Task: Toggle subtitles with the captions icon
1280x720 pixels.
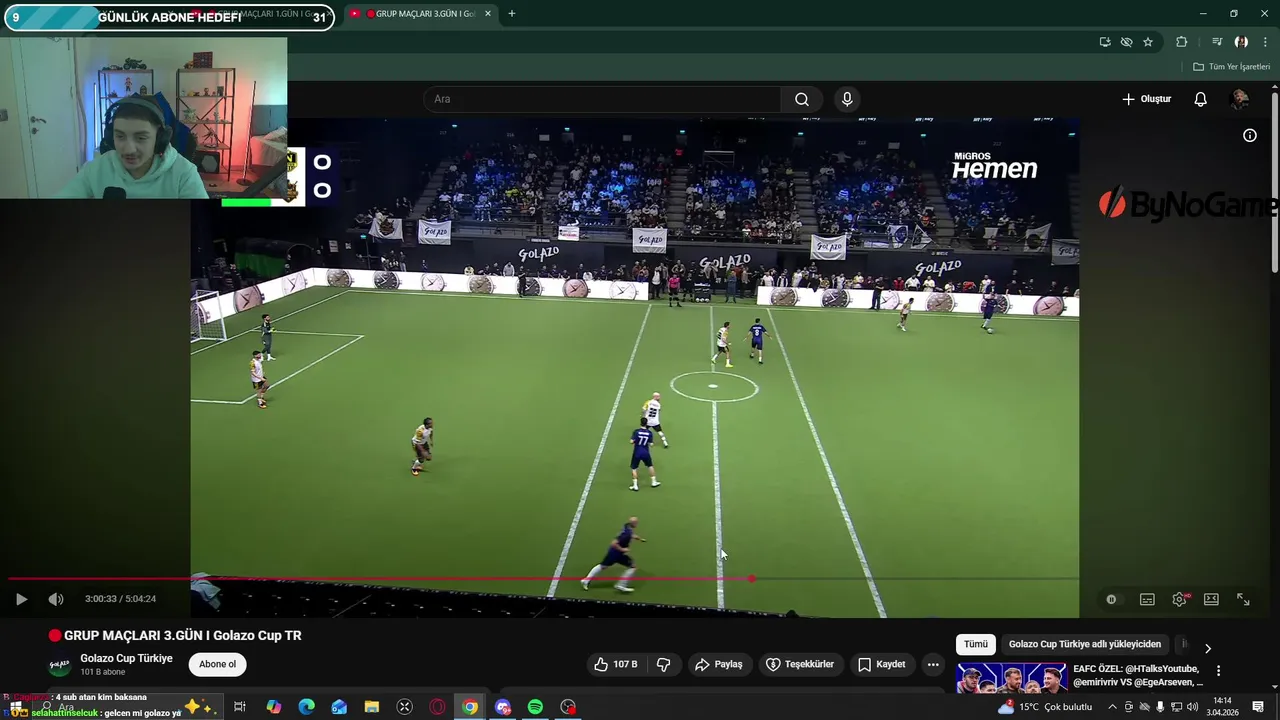Action: click(x=1147, y=599)
